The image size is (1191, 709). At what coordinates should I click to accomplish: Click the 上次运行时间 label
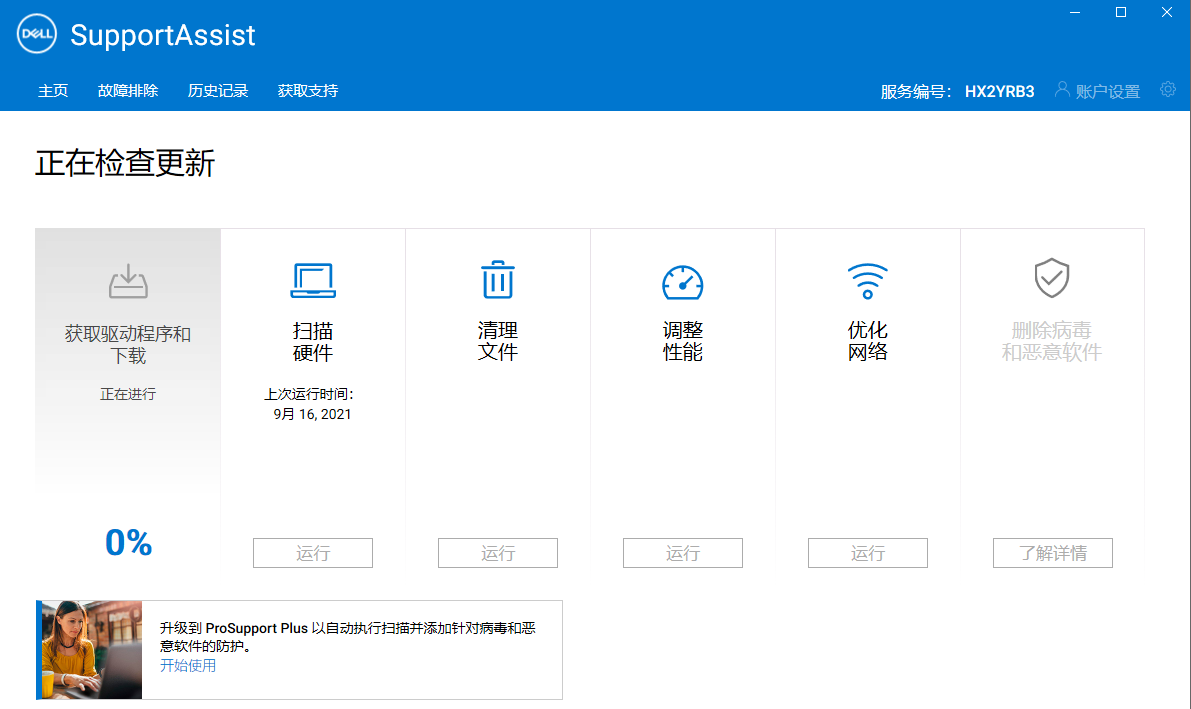309,394
